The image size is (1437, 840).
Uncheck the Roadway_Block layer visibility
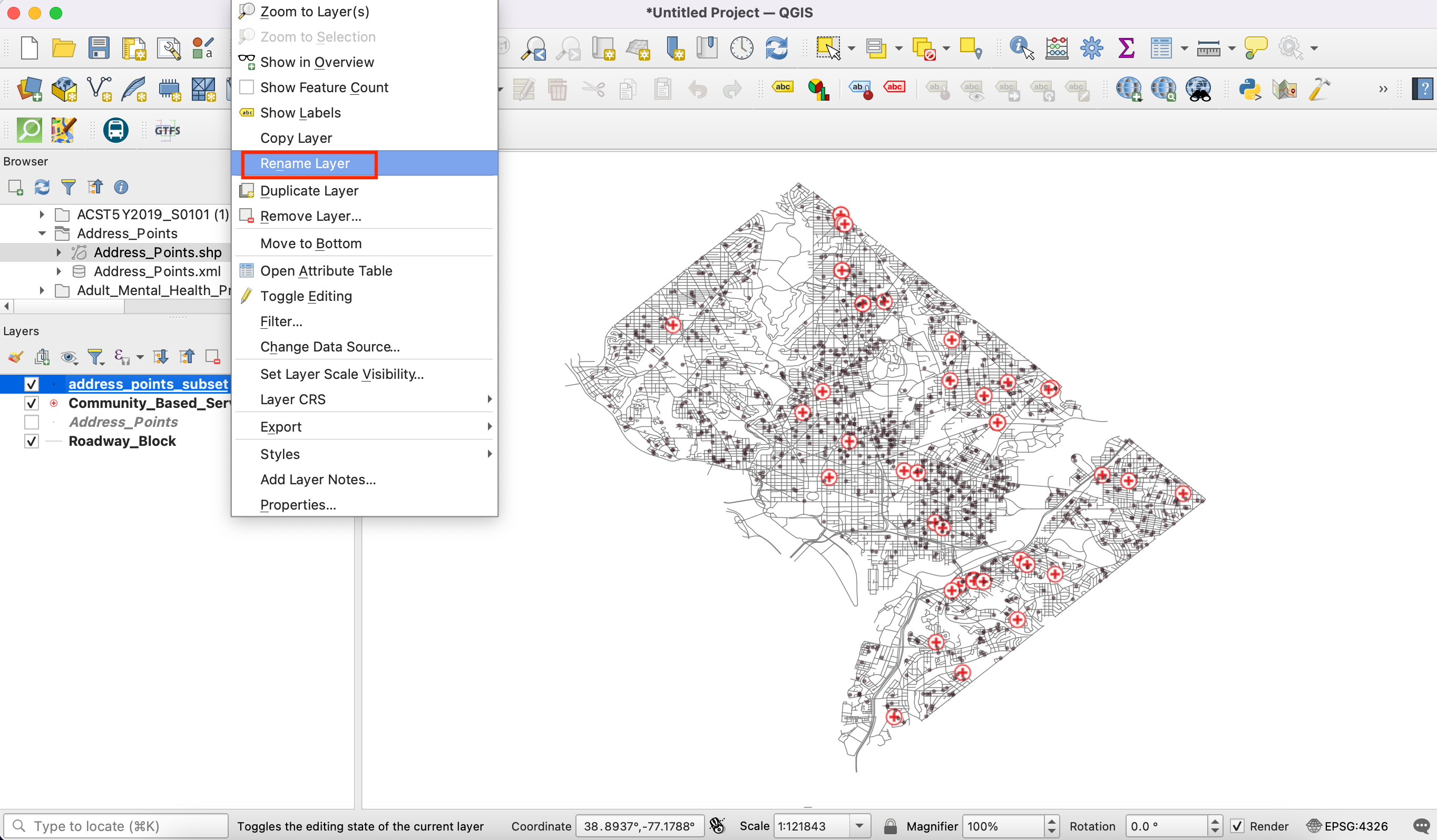32,442
